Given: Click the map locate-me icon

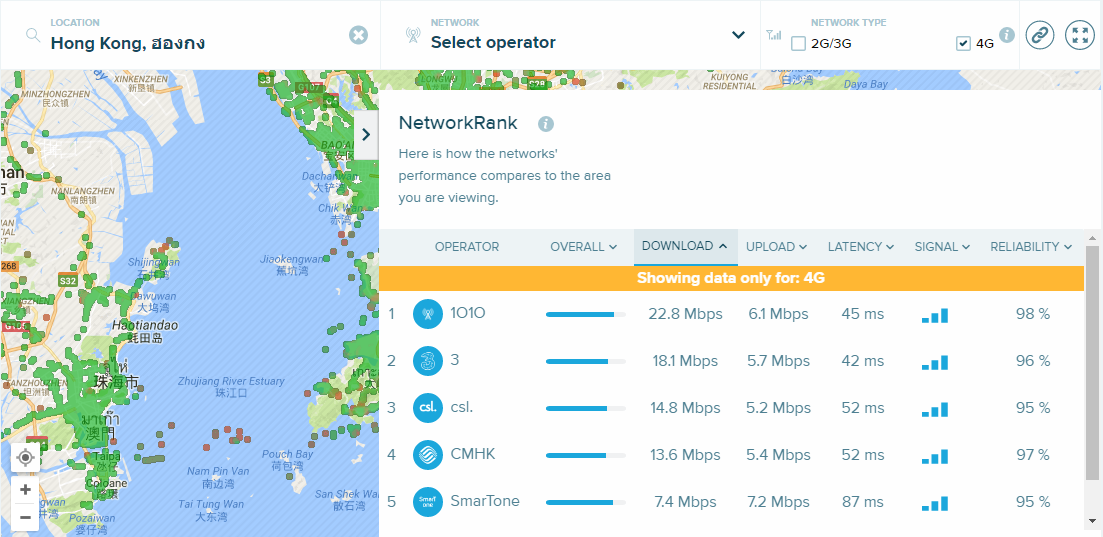Looking at the screenshot, I should [x=25, y=458].
